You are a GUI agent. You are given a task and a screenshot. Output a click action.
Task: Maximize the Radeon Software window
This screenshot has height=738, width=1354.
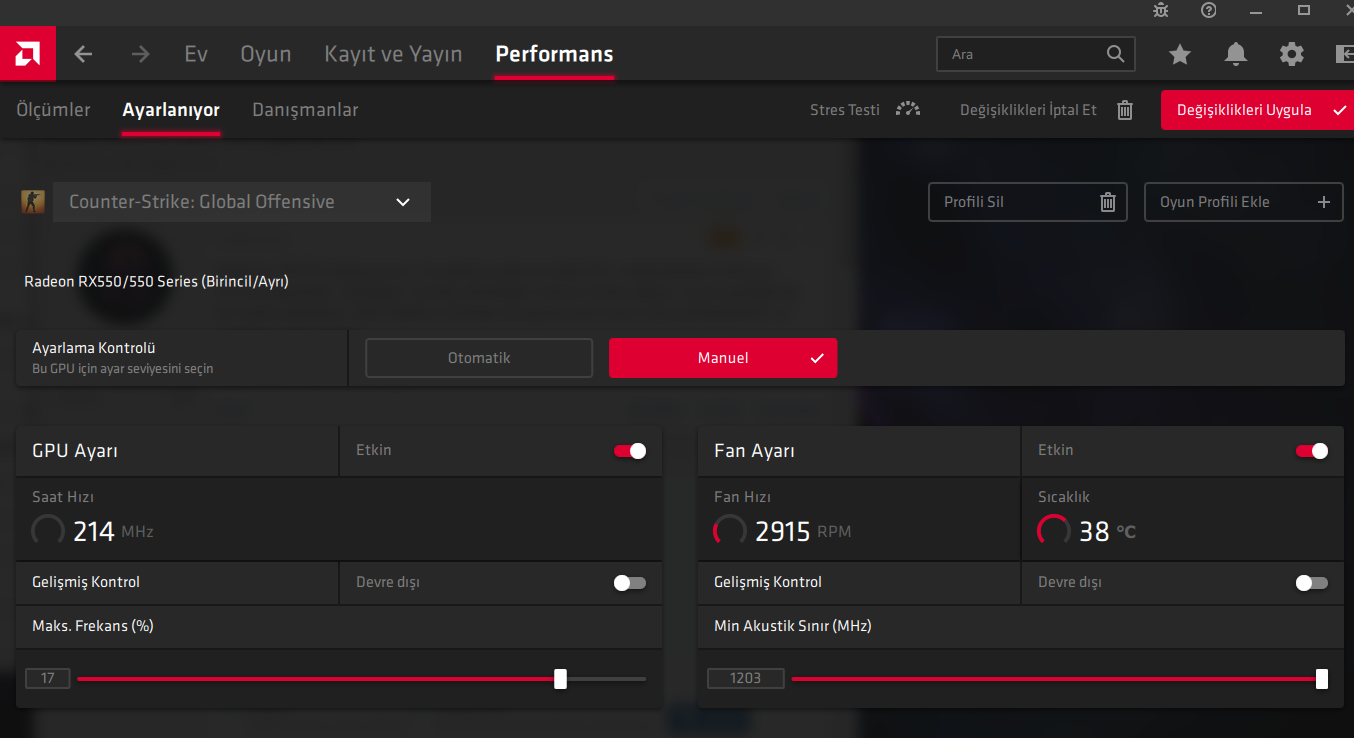[1304, 10]
